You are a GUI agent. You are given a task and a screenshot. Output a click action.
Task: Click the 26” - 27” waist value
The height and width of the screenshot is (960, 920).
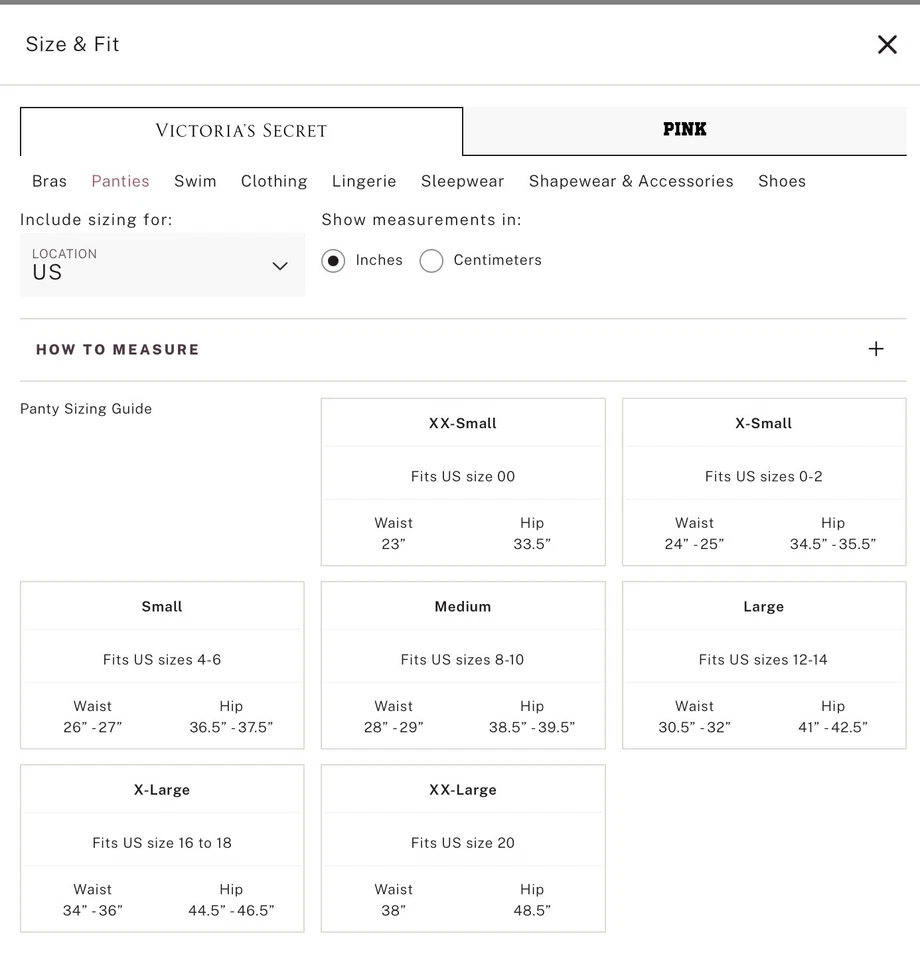pos(92,727)
